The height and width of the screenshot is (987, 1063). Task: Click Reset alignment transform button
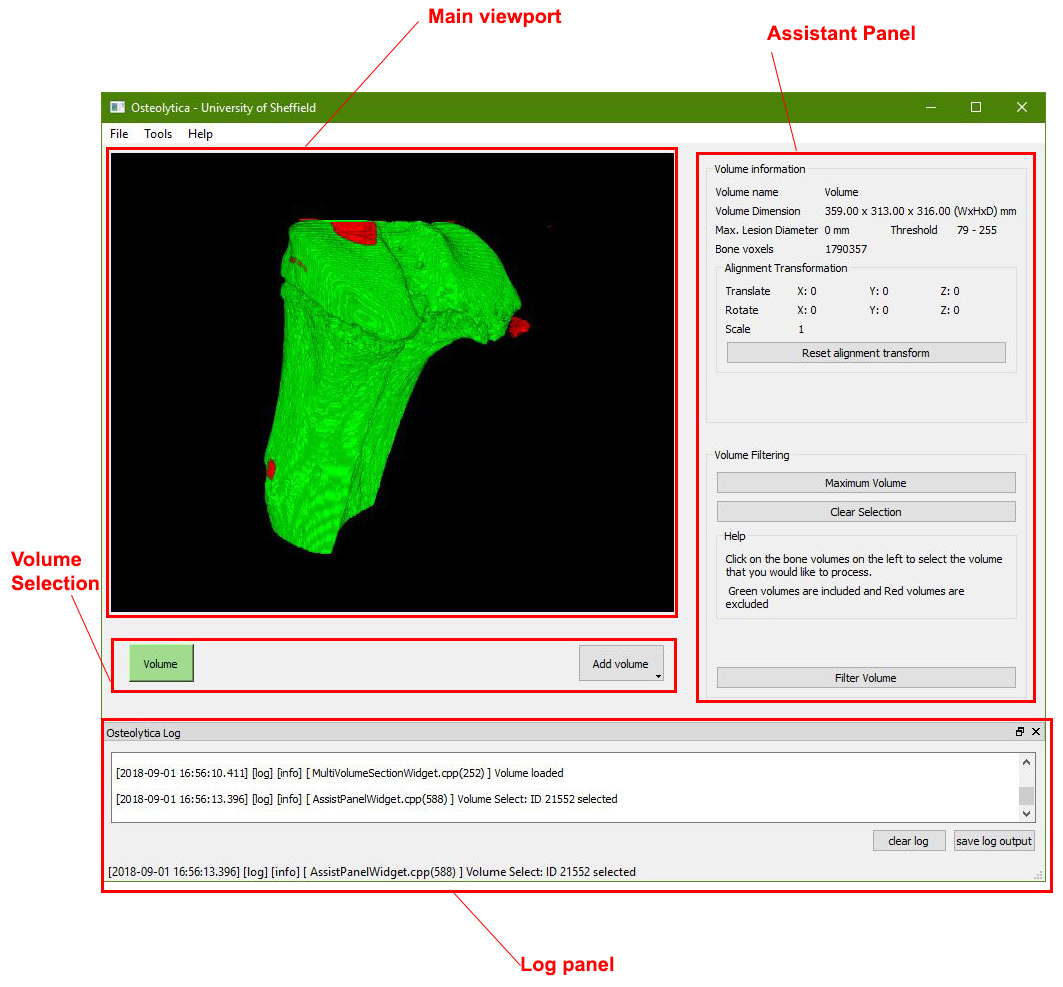coord(866,352)
